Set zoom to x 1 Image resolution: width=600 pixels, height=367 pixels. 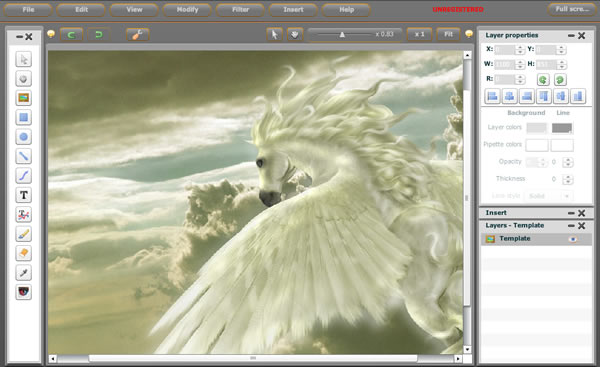click(419, 34)
